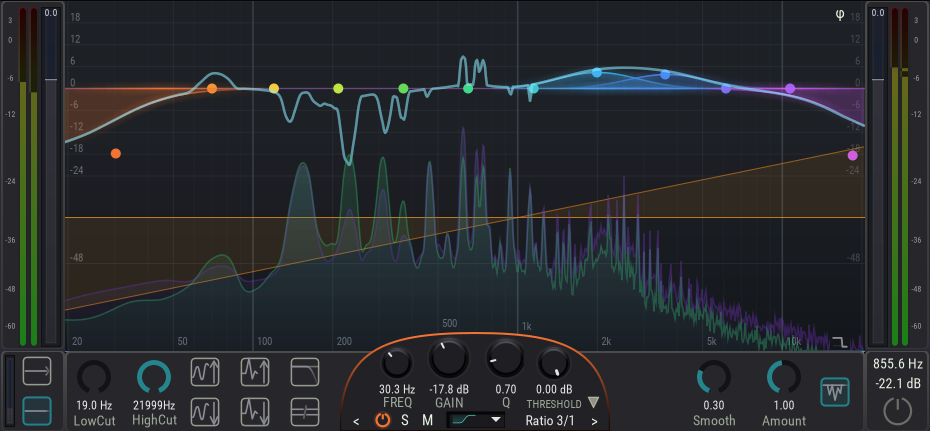This screenshot has width=930, height=431.
Task: Click the 21999Hz HighCut value
Action: coord(154,406)
